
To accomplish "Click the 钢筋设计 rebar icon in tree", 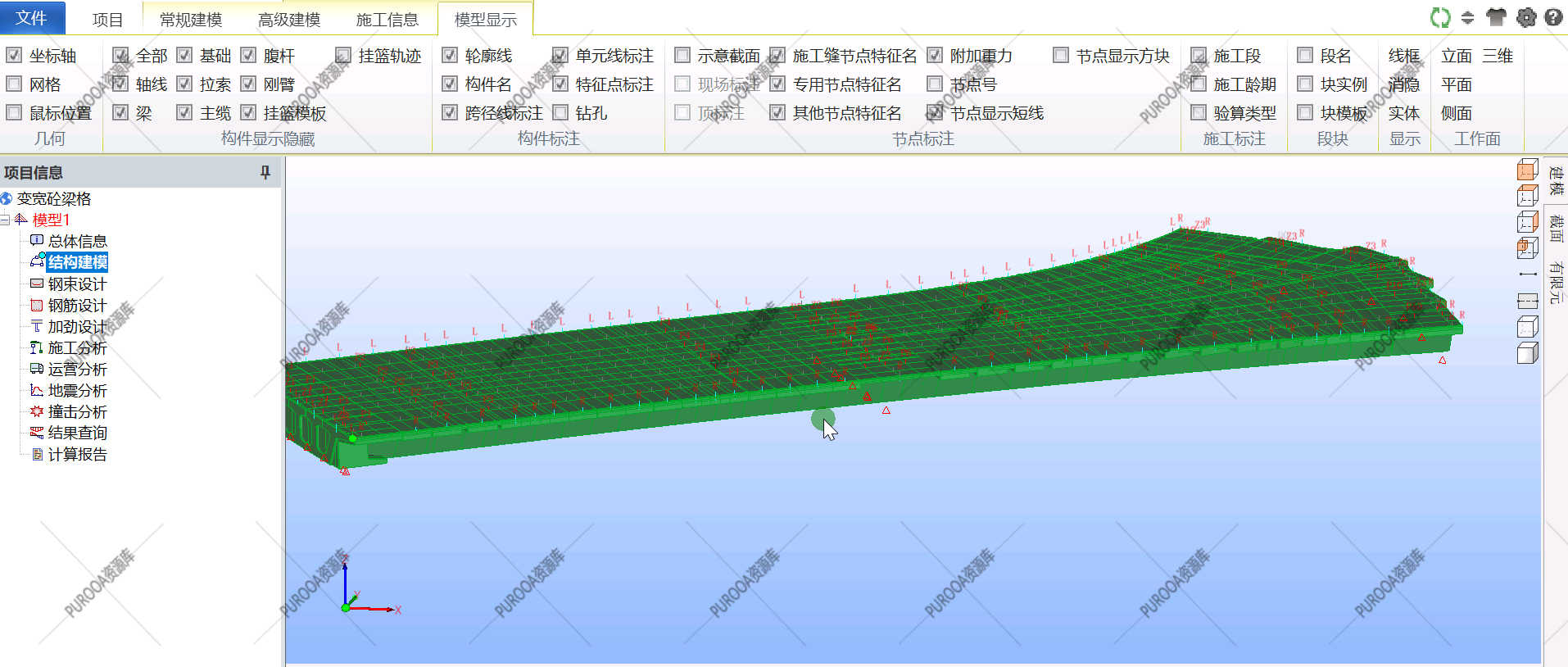I will 37,305.
